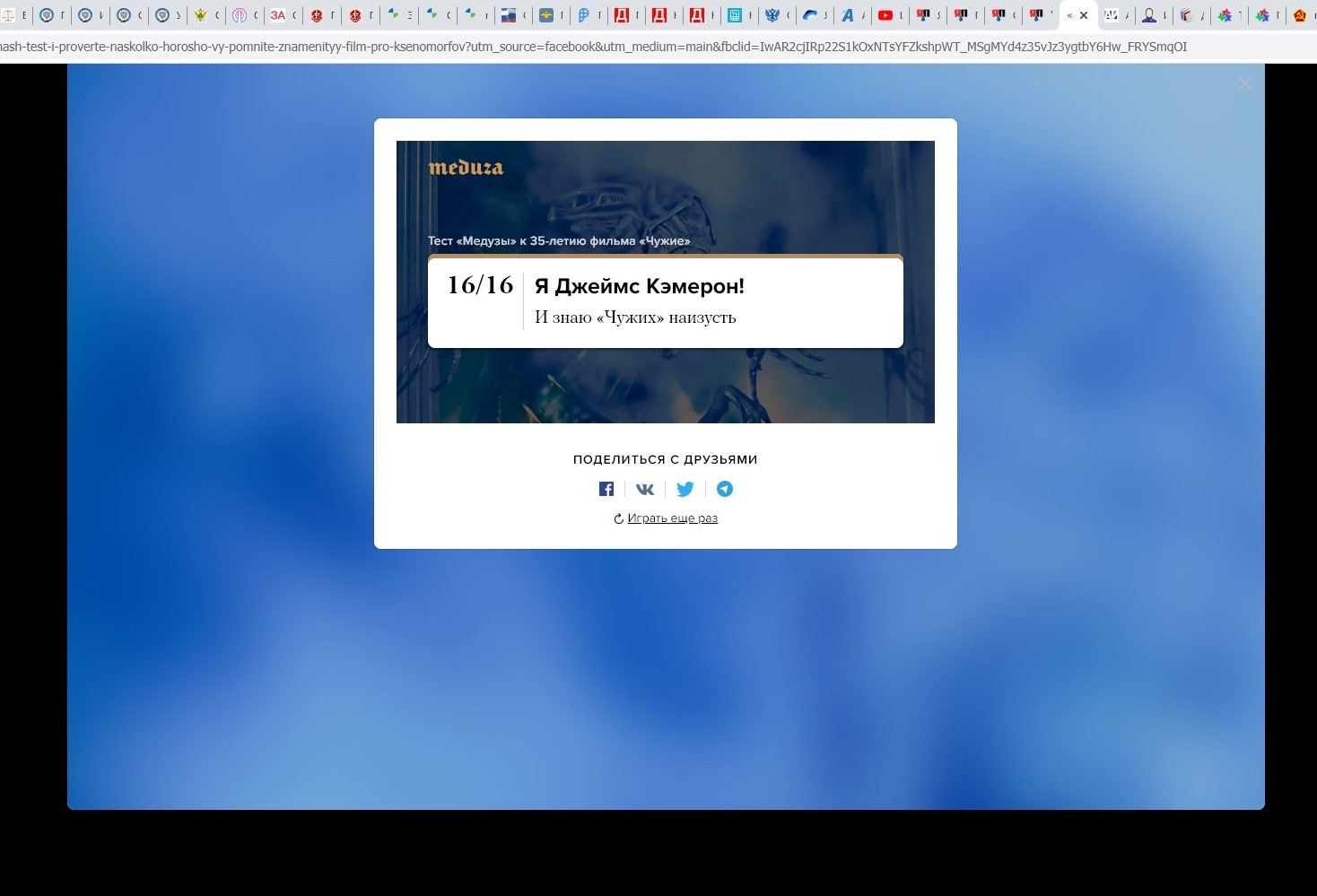Switch to the teal calculator favicon tab
Screen dimensions: 1317x896
[735, 15]
